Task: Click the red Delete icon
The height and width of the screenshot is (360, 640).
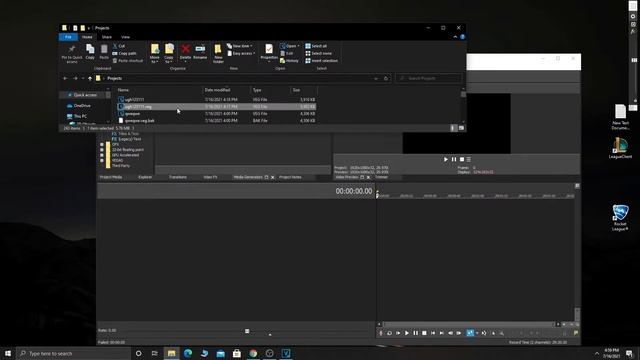Action: tap(185, 49)
